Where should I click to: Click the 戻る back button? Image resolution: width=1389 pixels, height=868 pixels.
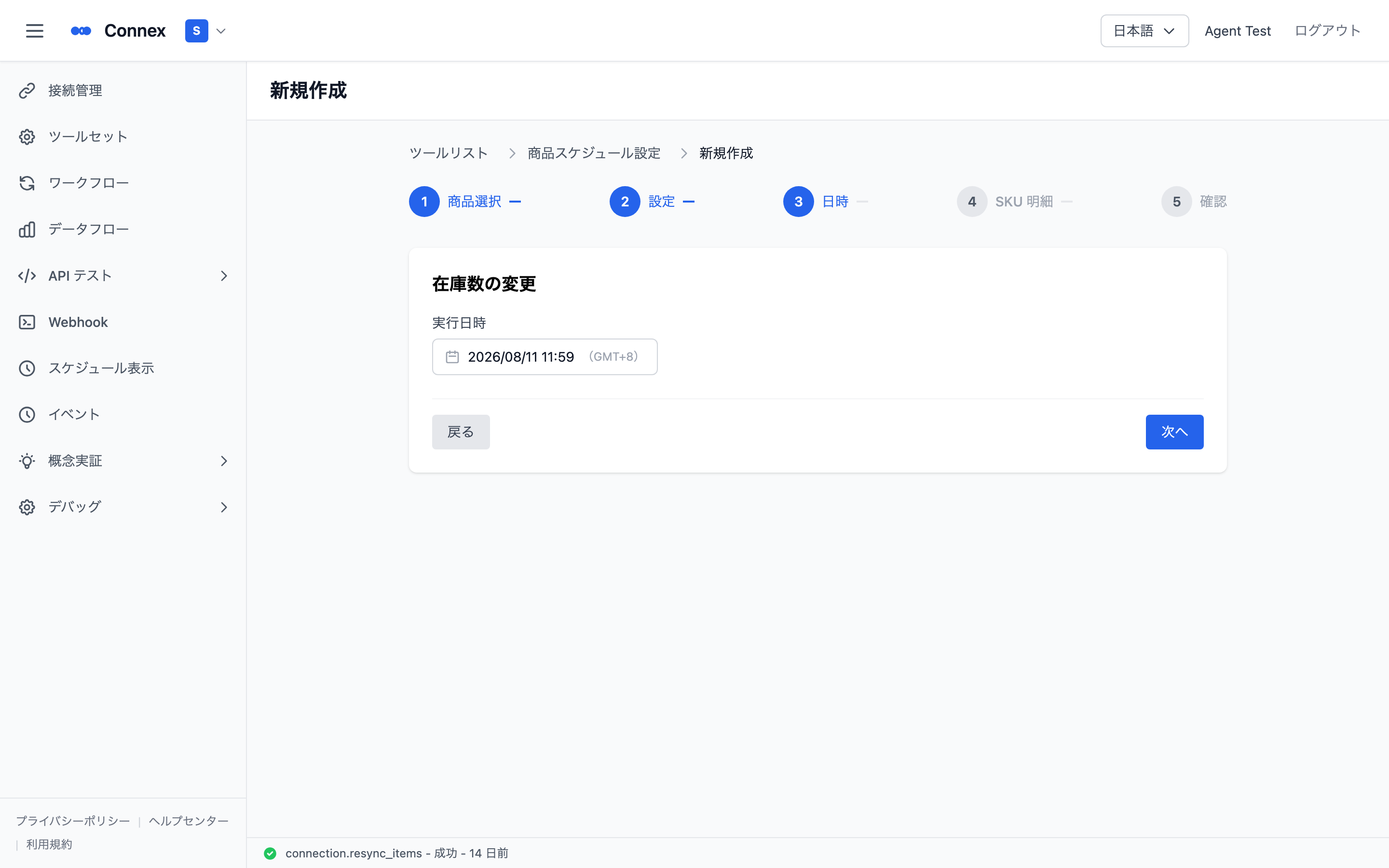461,432
